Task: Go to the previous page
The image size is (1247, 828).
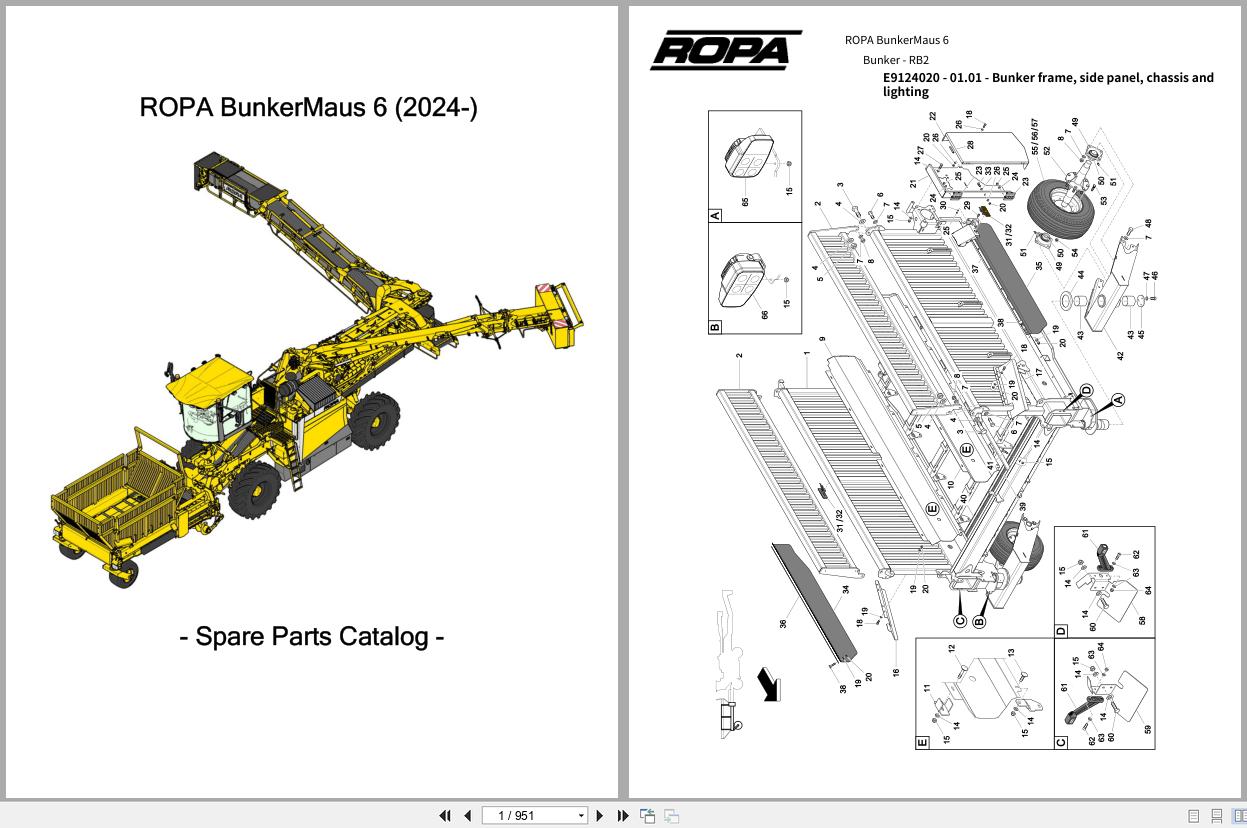Action: (467, 816)
